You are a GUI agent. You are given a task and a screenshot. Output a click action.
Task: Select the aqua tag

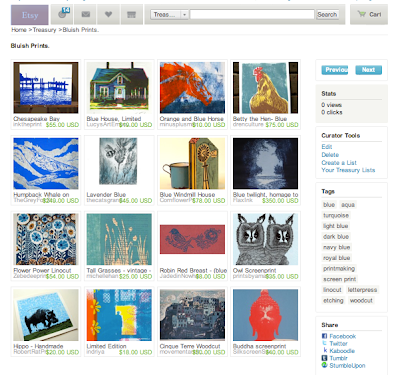tap(348, 205)
